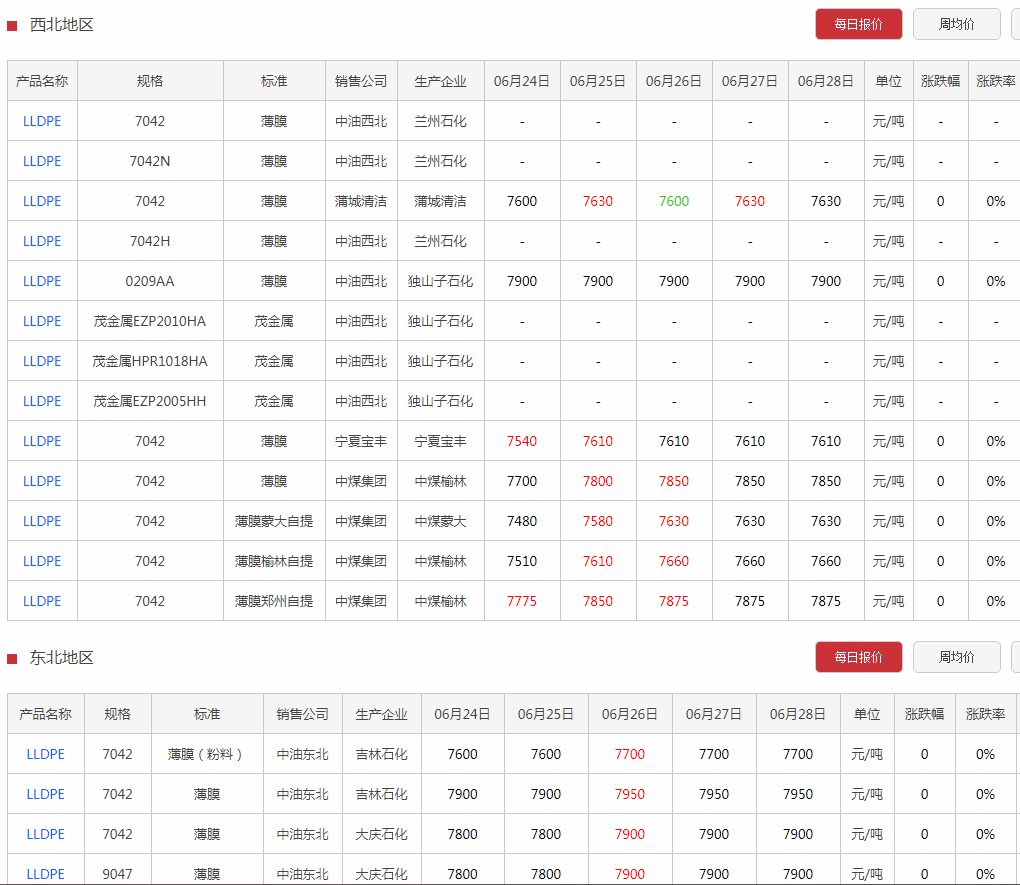This screenshot has width=1020, height=885.
Task: Select red 7775 price in 薄膜郑州自提 row
Action: coord(522,601)
